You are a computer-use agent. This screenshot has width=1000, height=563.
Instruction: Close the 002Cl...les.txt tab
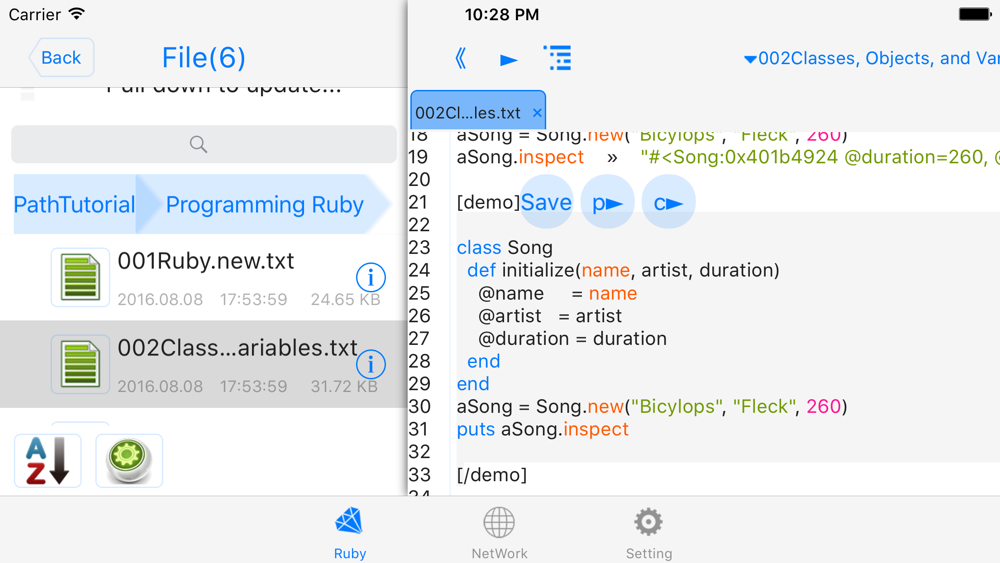coord(537,113)
